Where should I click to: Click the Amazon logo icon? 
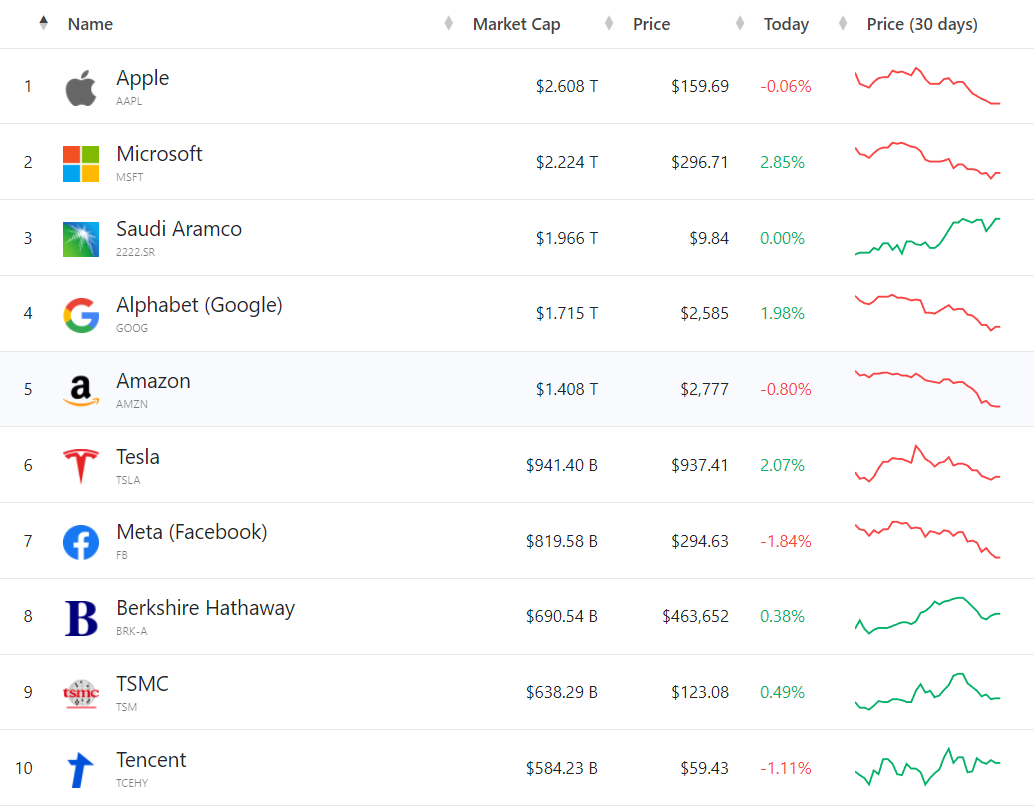tap(81, 391)
